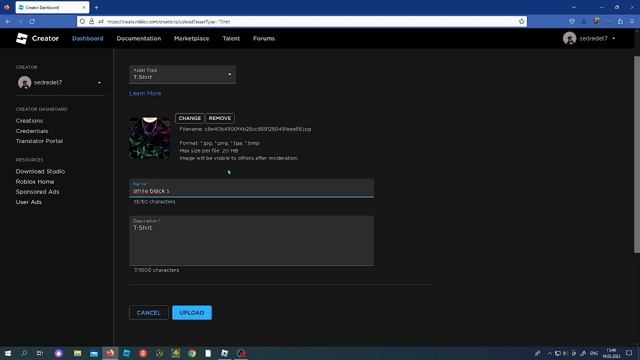
Task: Open the Talent menu item
Action: pyautogui.click(x=231, y=38)
